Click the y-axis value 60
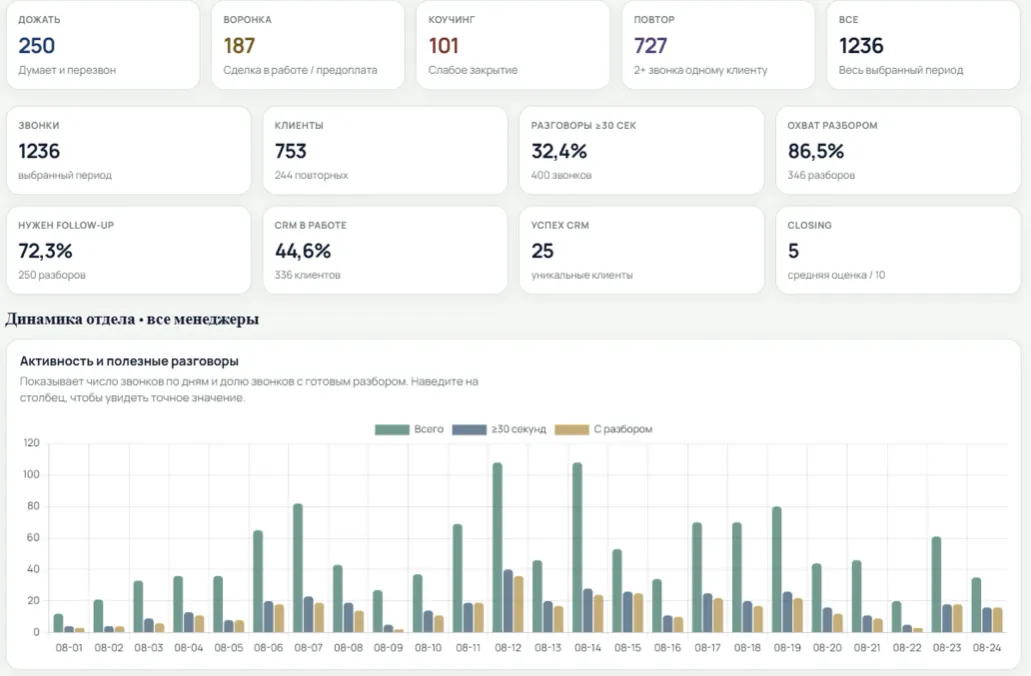 [33, 538]
